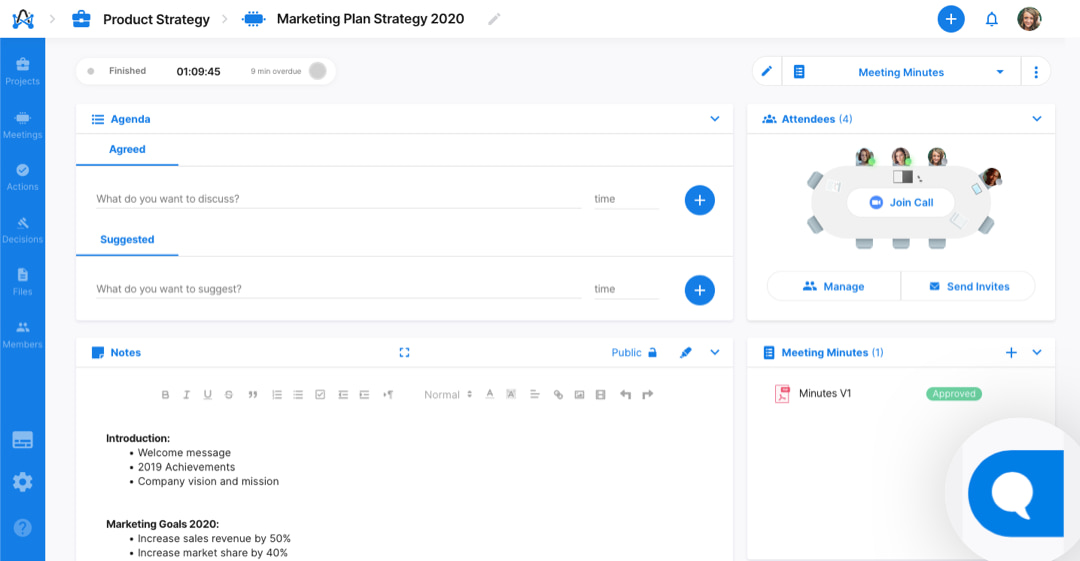Insert numbered list in notes
1080x561 pixels.
(x=277, y=394)
